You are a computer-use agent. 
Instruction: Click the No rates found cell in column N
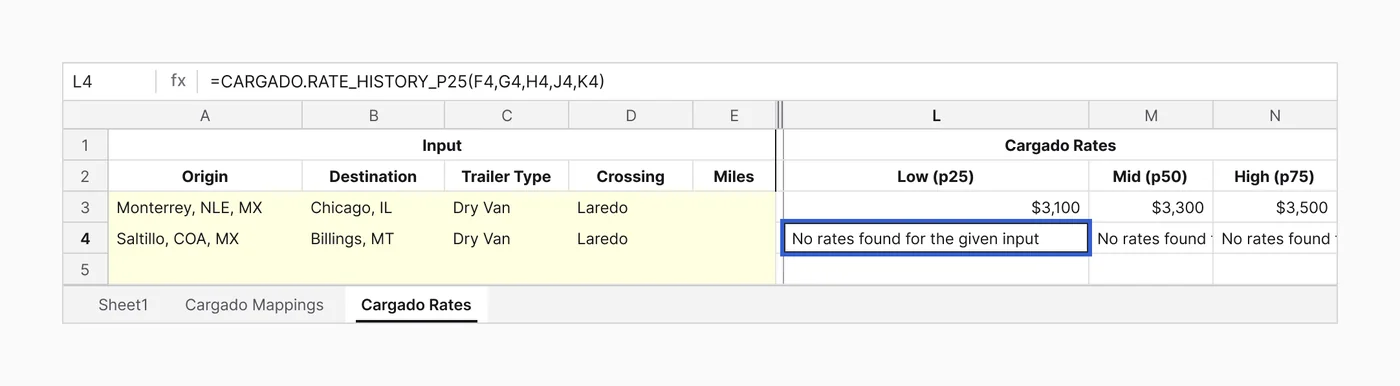tap(1275, 239)
